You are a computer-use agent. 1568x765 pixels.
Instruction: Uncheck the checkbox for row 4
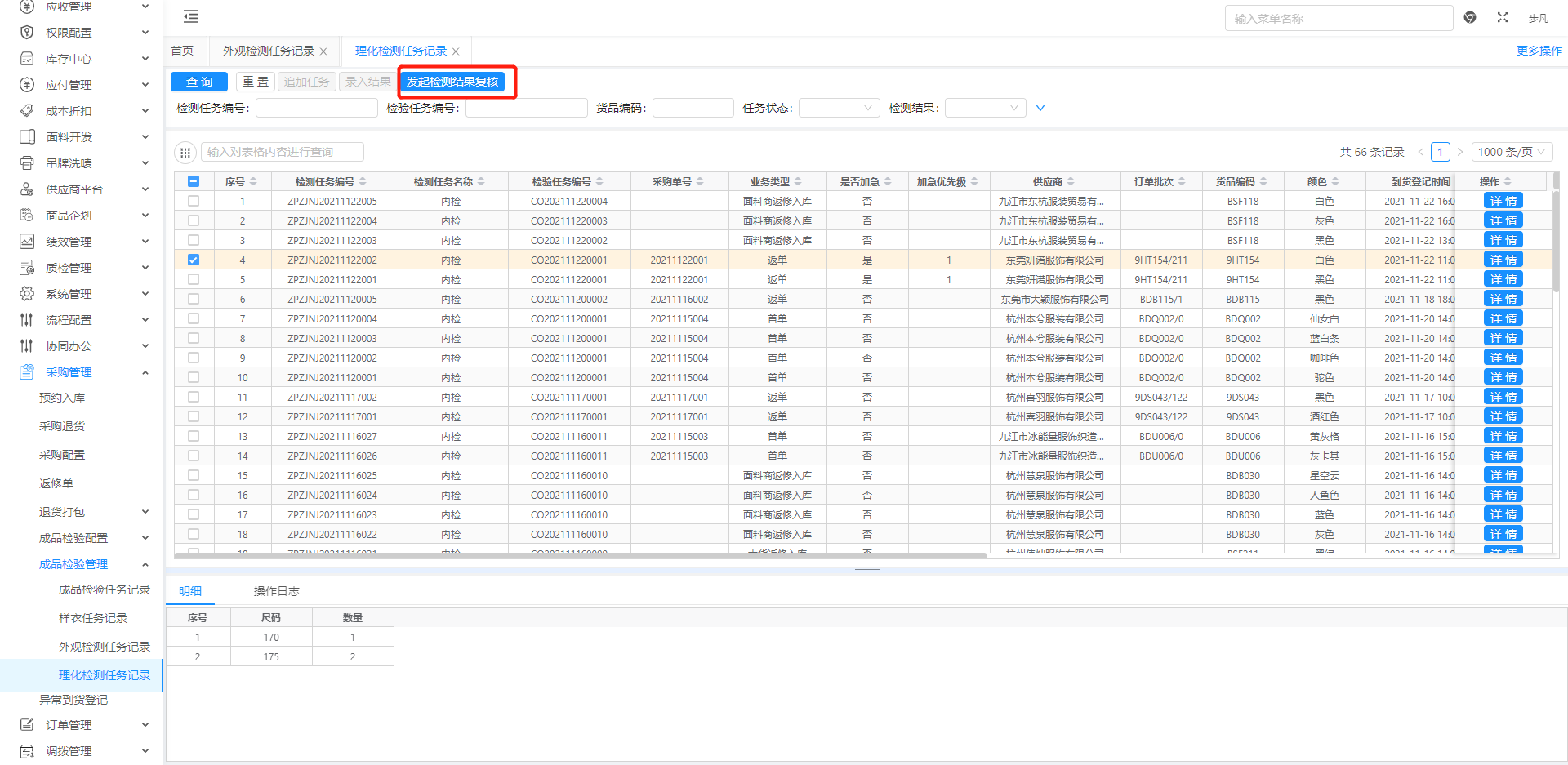[x=194, y=260]
